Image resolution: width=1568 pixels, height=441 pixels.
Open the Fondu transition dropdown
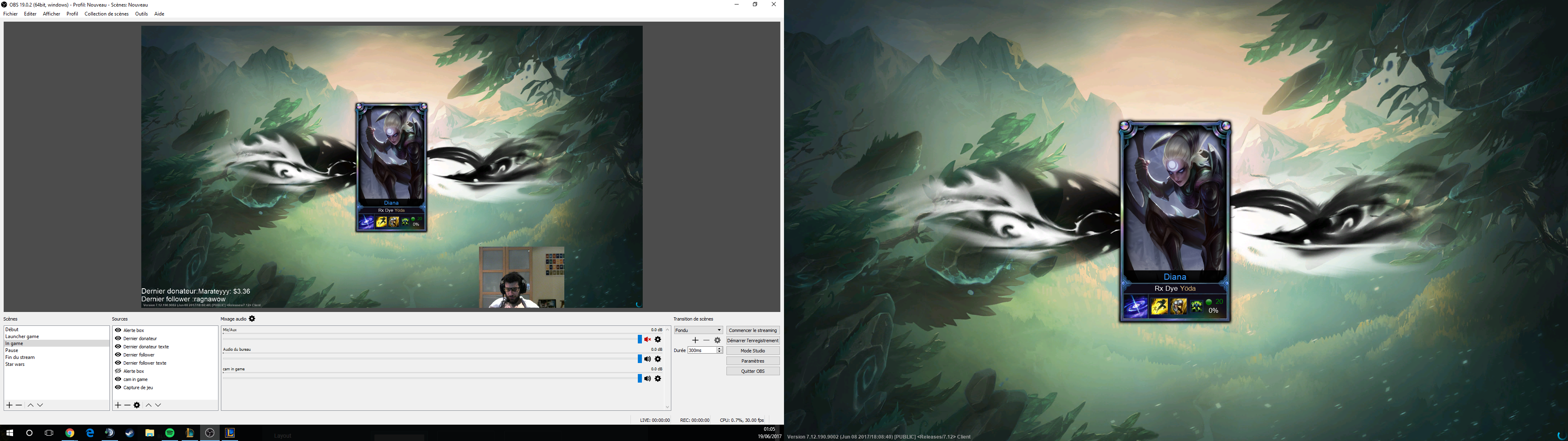(x=698, y=330)
